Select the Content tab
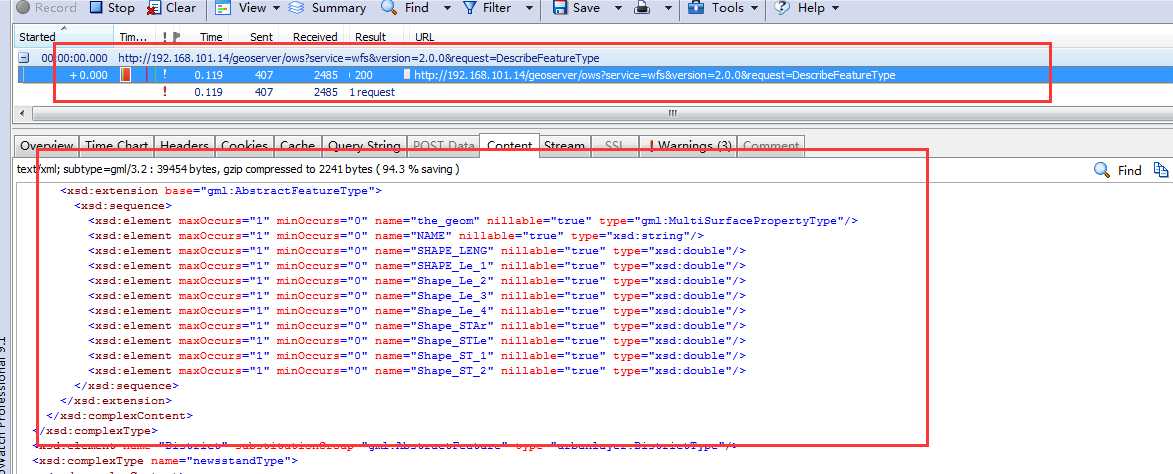 coord(509,146)
